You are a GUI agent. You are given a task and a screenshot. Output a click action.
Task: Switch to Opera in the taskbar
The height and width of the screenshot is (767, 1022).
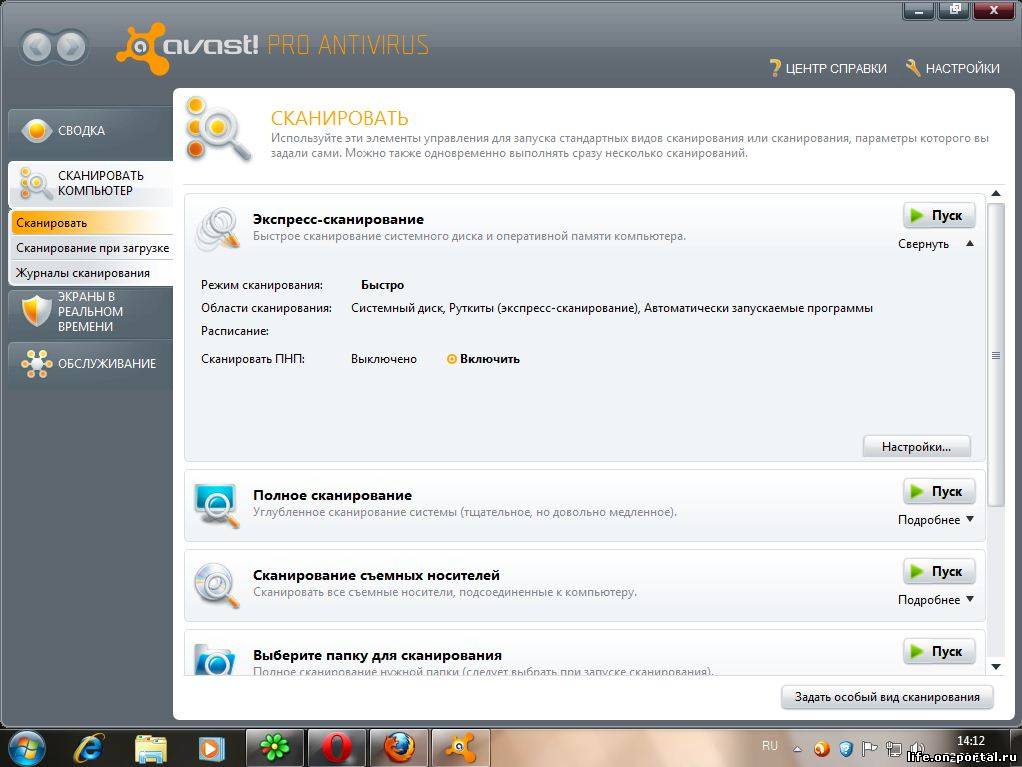pos(336,748)
